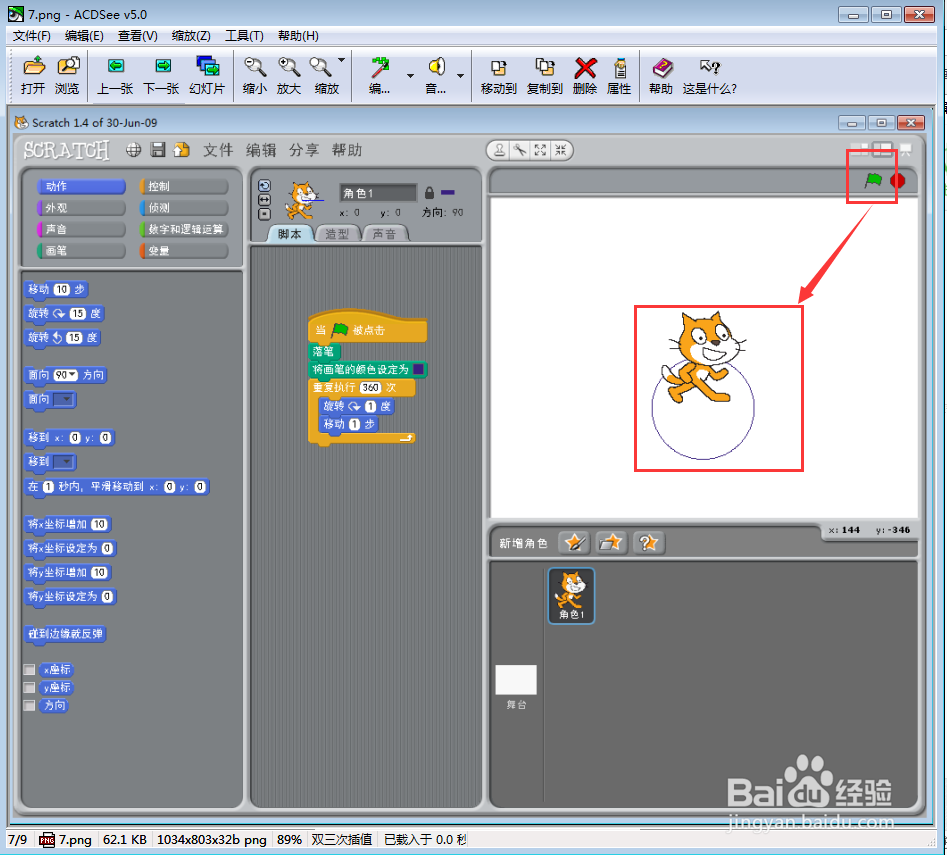
Task: Select the 控制 control category
Action: point(184,186)
